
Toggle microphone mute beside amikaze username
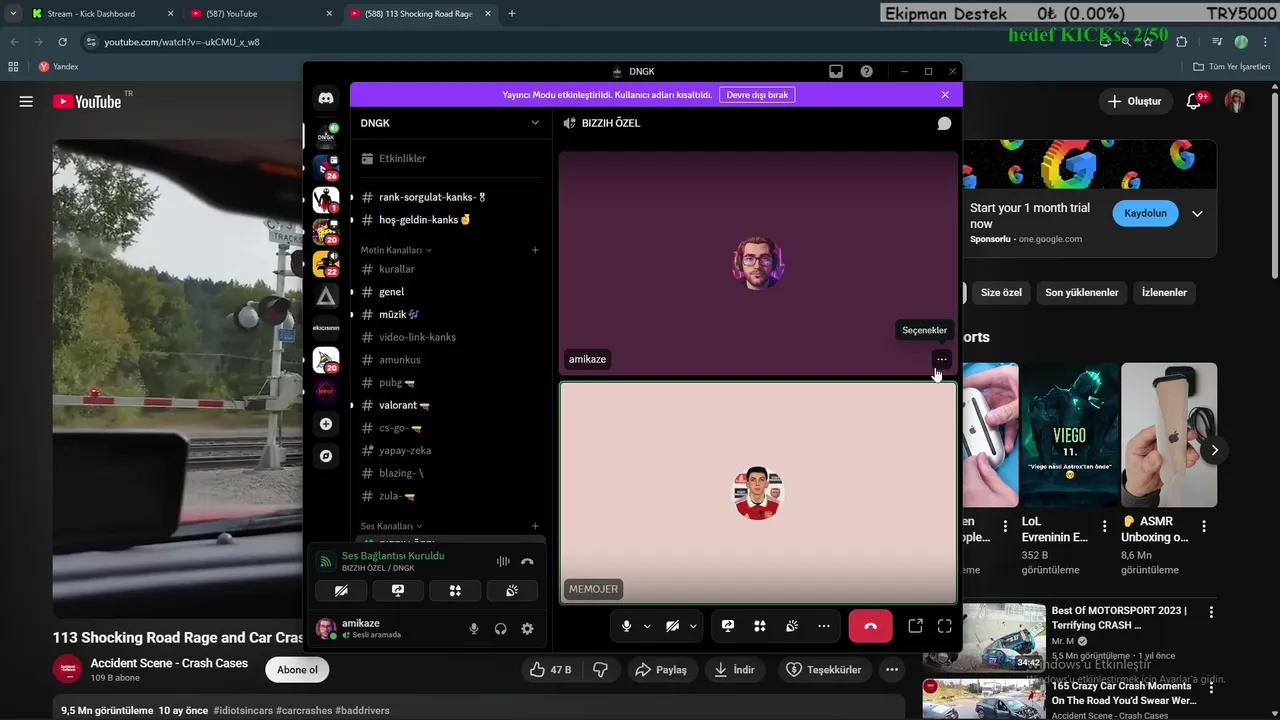(x=475, y=629)
